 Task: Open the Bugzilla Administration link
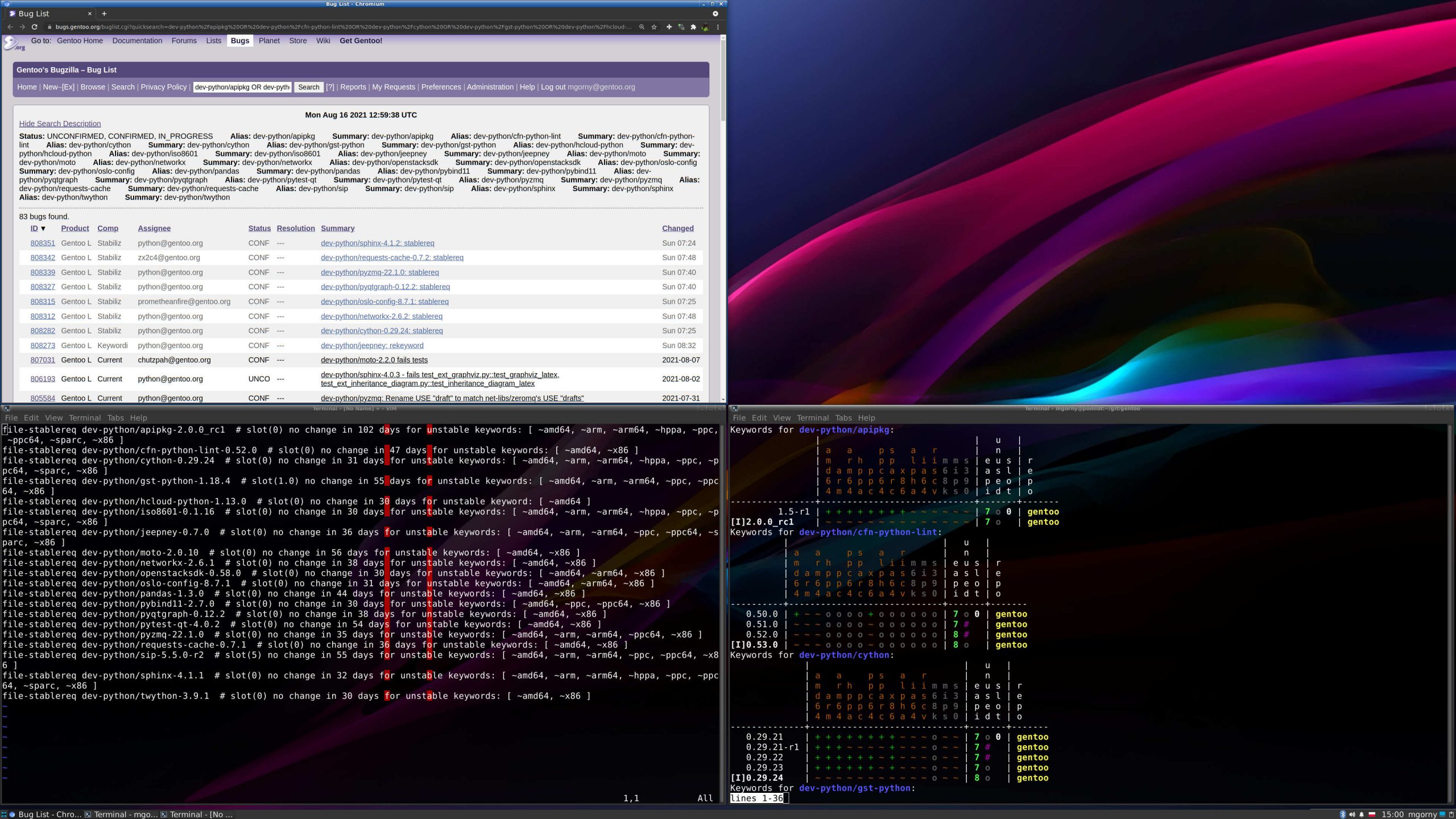pos(490,87)
